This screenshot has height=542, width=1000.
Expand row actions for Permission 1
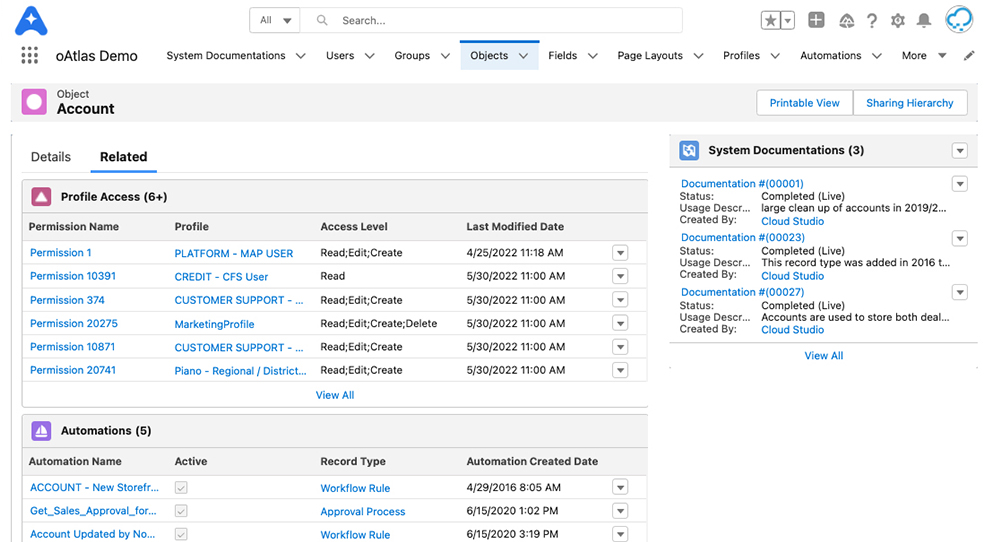(620, 253)
